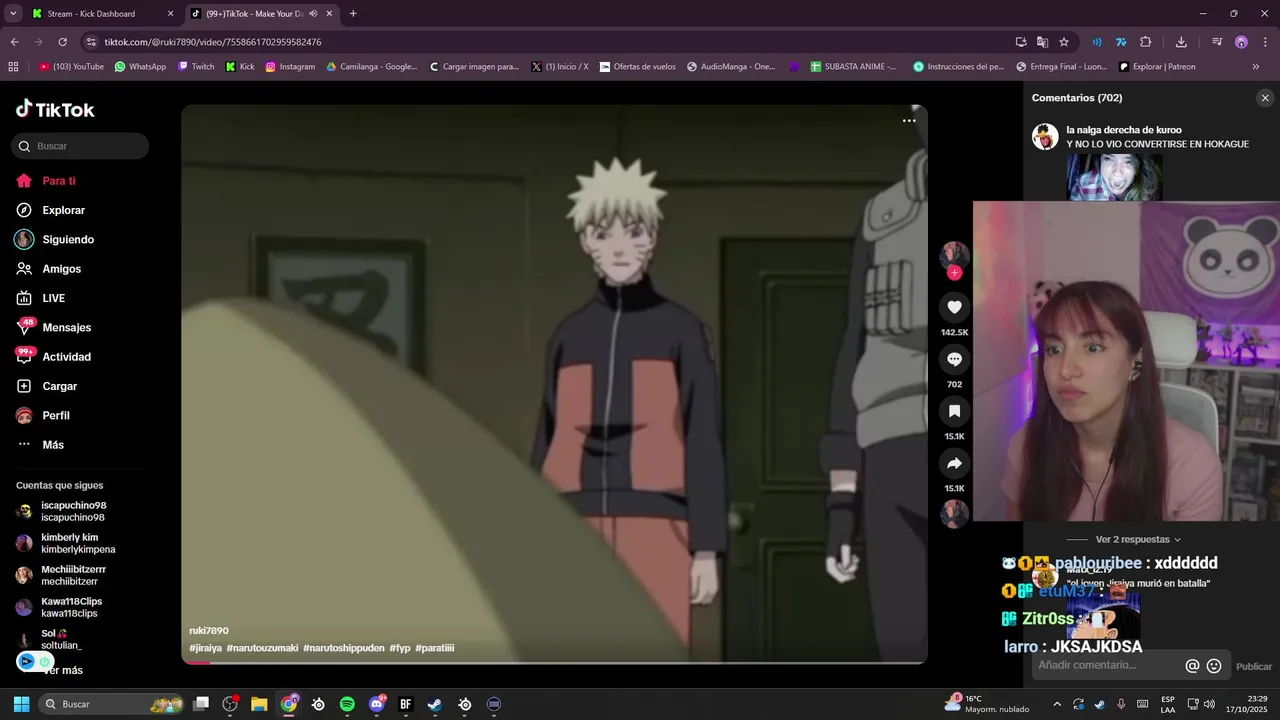Open Siguiendo in the sidebar

click(x=68, y=240)
